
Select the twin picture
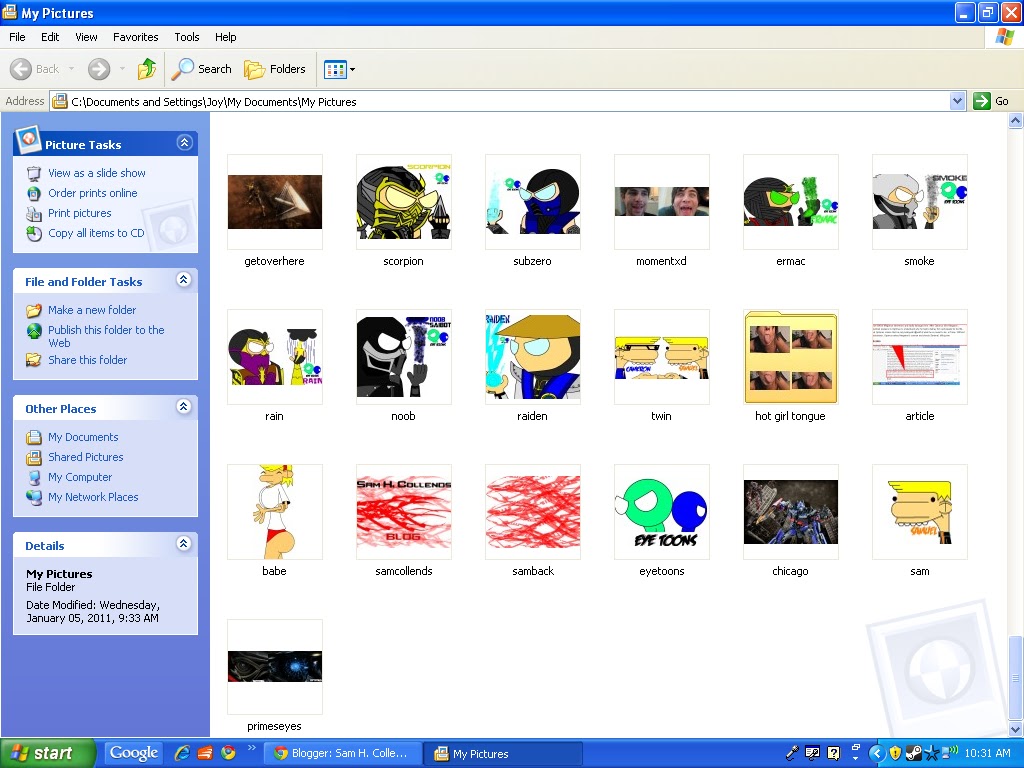tap(662, 357)
